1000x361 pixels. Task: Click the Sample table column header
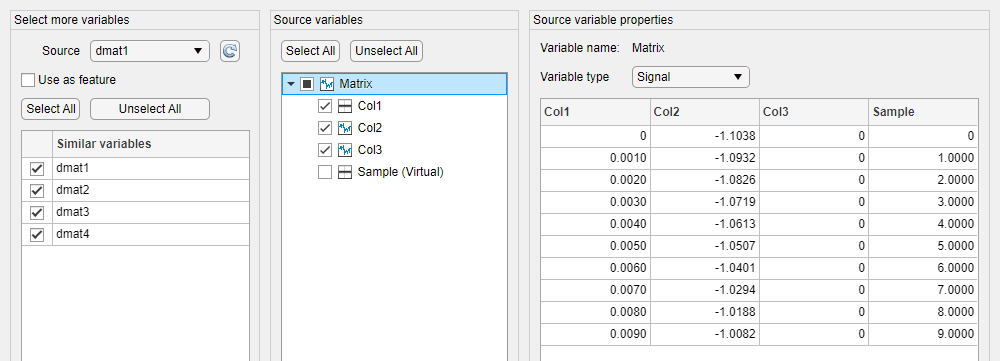coord(923,112)
